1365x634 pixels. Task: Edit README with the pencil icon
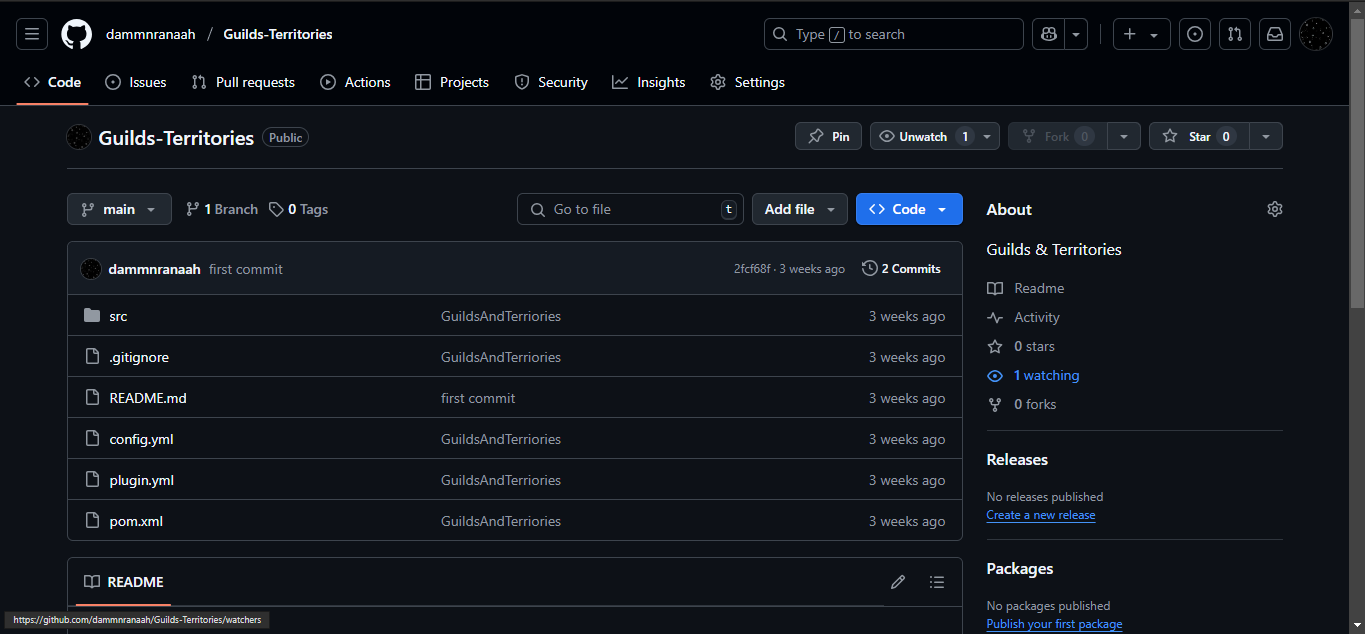coord(898,582)
